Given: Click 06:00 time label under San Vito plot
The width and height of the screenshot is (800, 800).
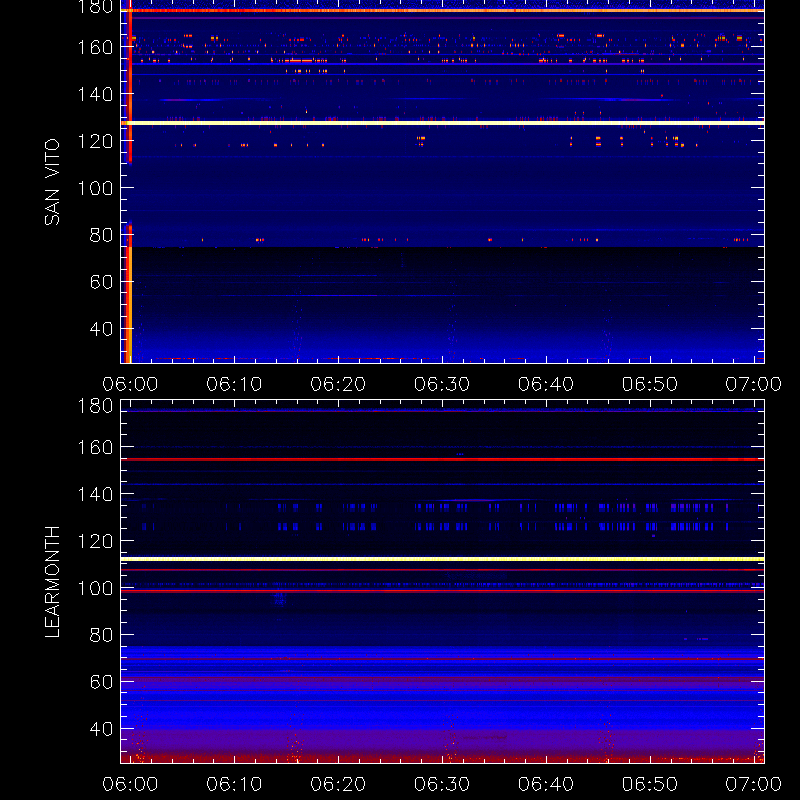Looking at the screenshot, I should point(130,384).
